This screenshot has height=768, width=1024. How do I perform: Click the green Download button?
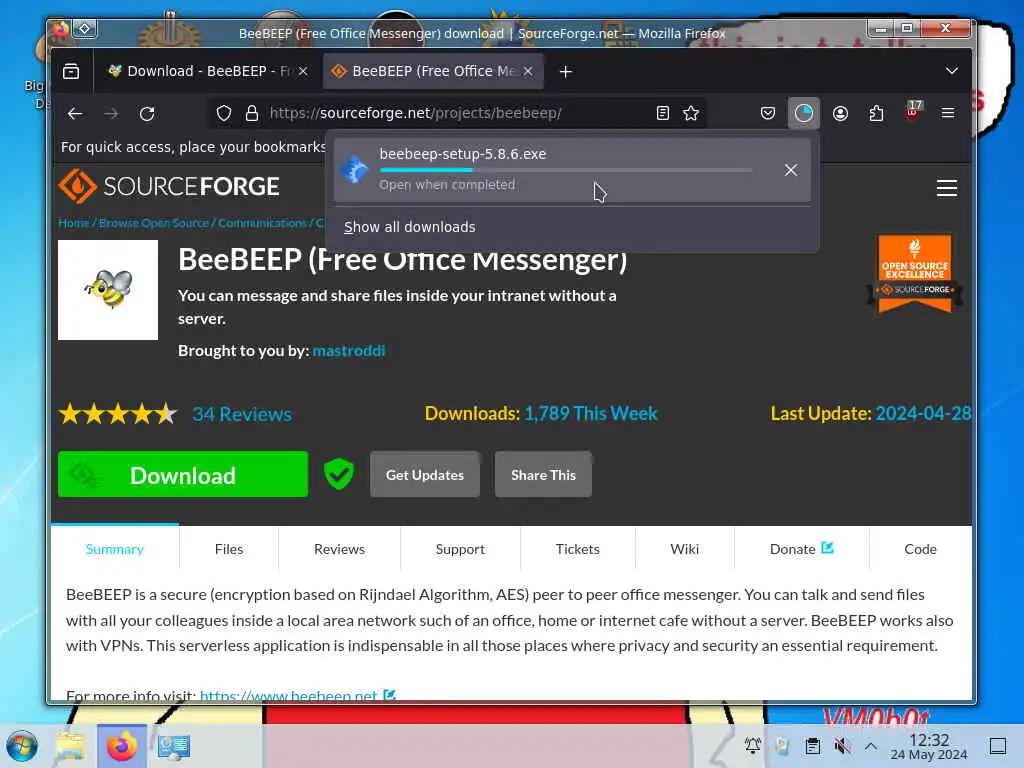[x=183, y=475]
